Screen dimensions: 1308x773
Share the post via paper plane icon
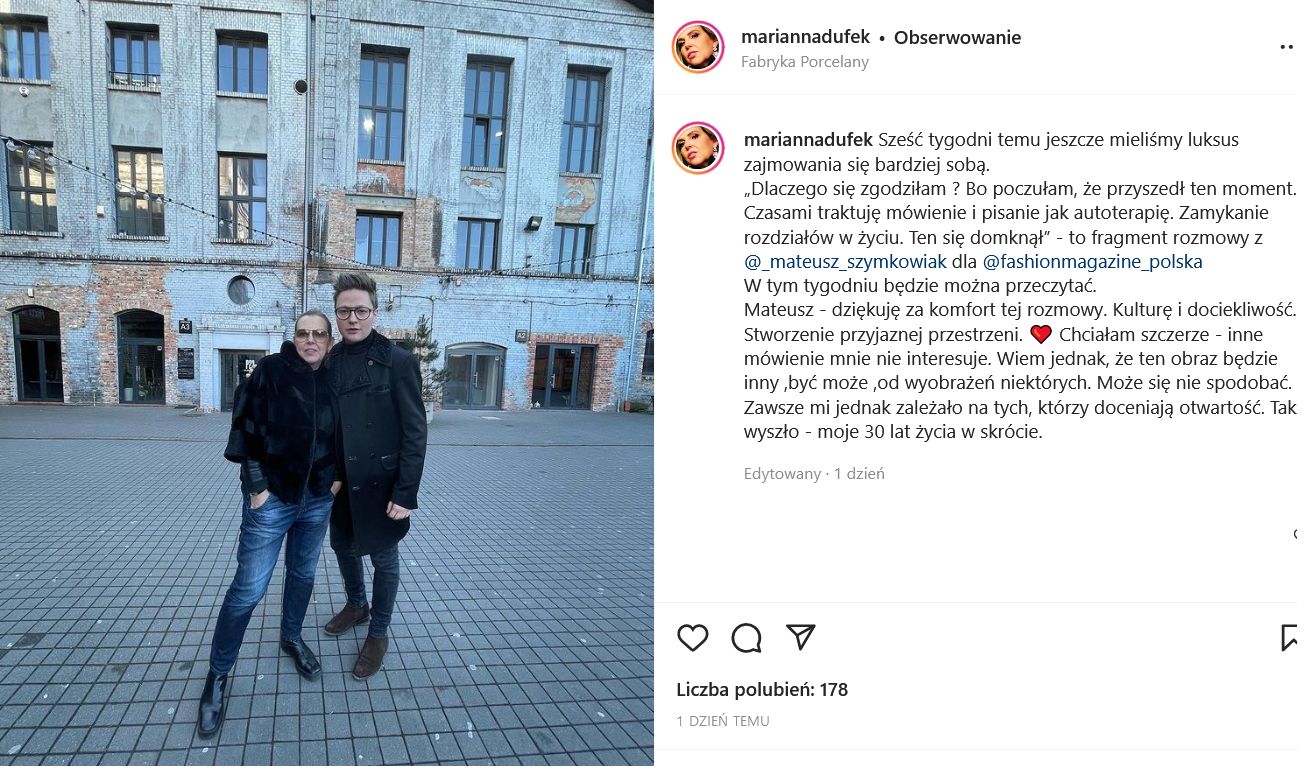800,637
